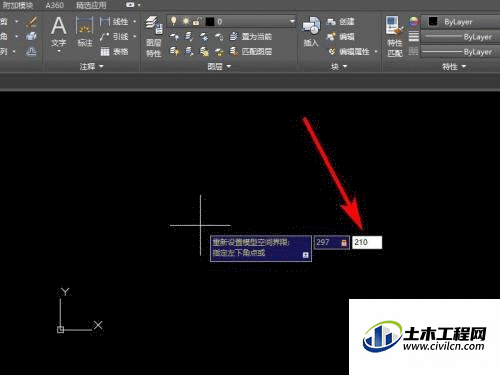
Task: Open the A360 ribbon tab
Action: (x=54, y=5)
